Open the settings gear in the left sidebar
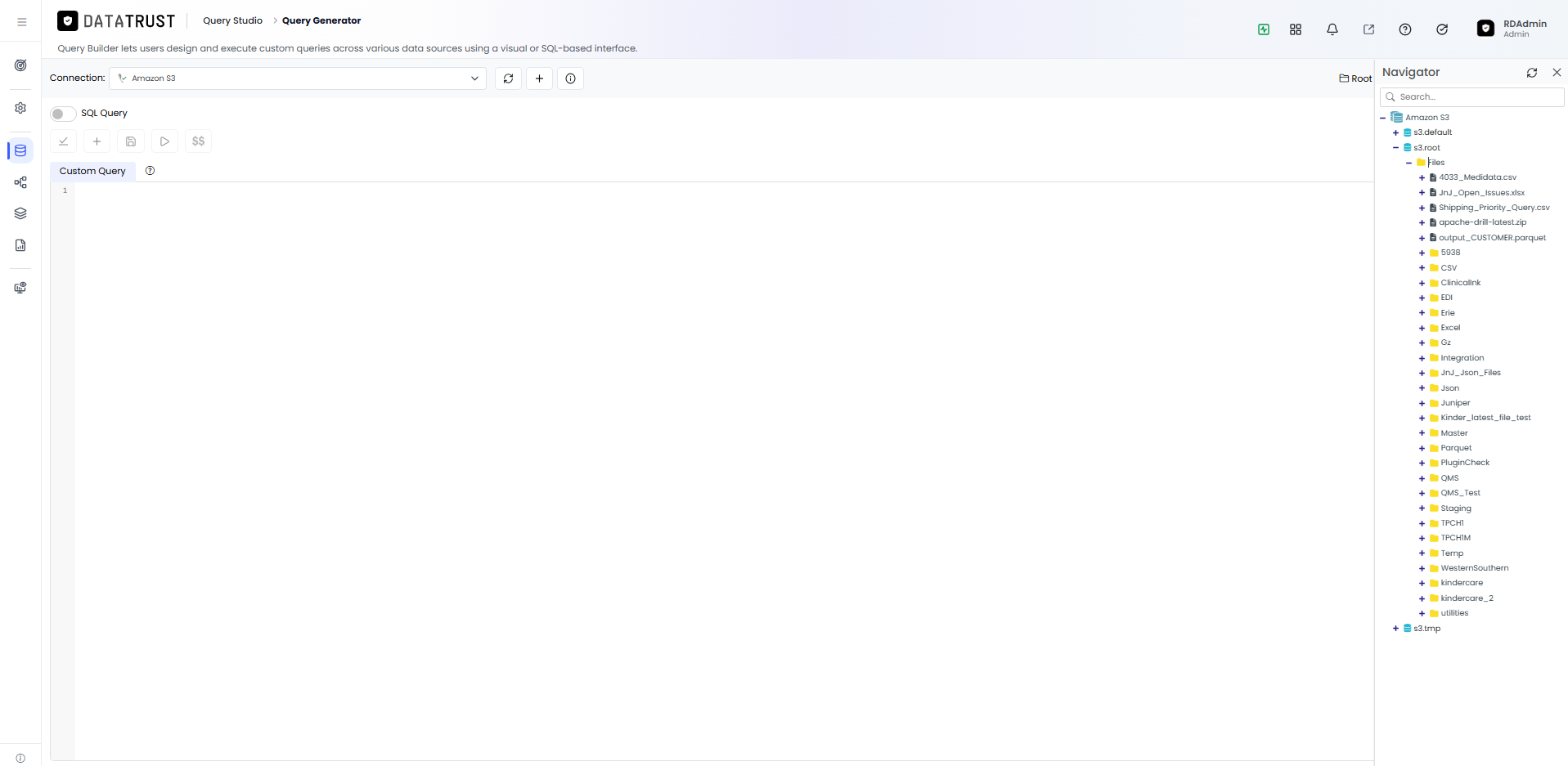 pos(20,108)
